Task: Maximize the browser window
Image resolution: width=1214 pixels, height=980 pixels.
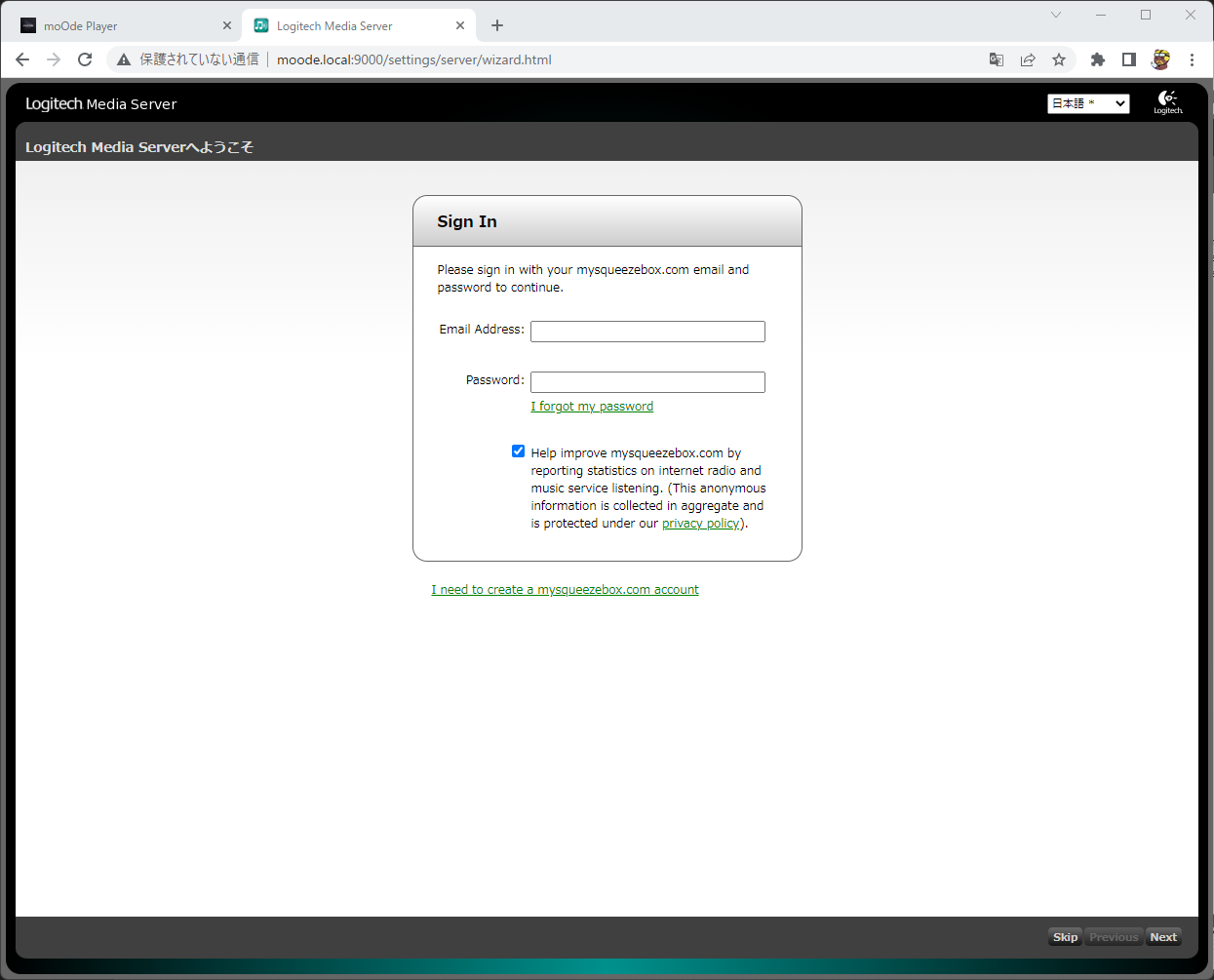Action: [x=1146, y=15]
